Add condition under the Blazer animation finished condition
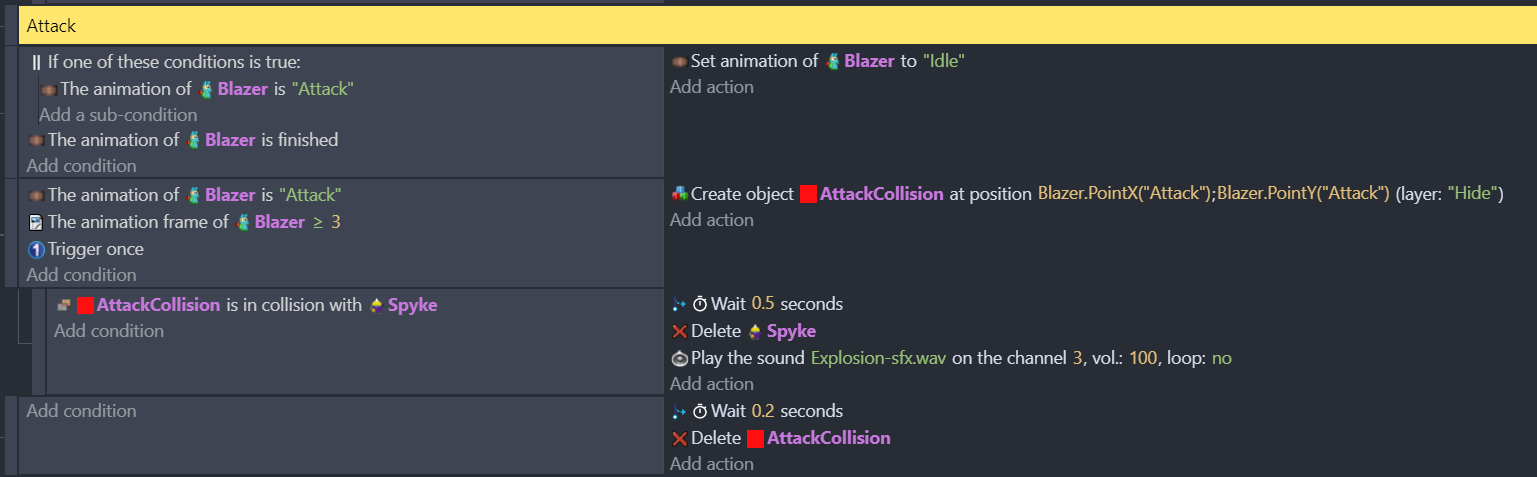 tap(82, 165)
